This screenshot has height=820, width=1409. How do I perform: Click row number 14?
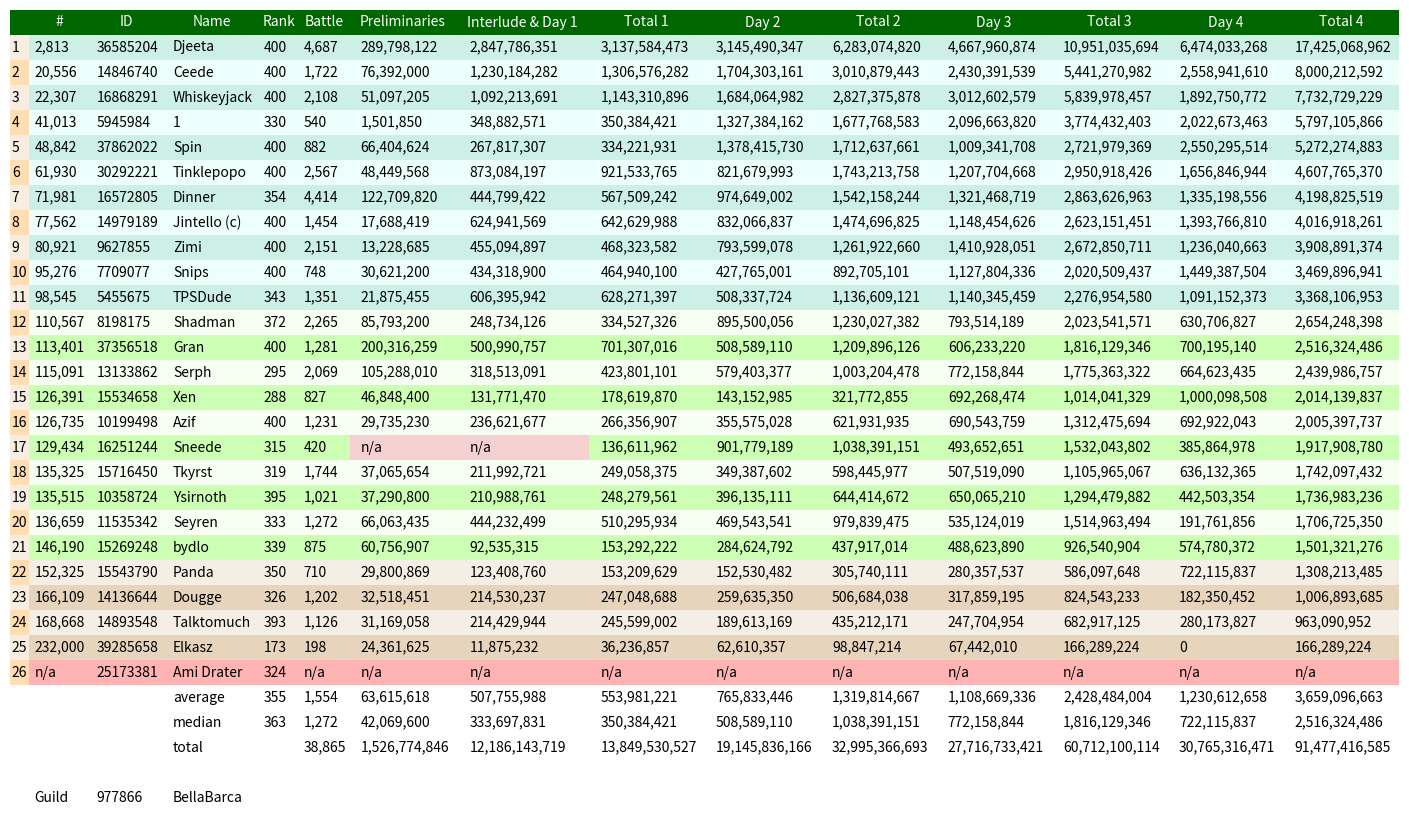(19, 372)
